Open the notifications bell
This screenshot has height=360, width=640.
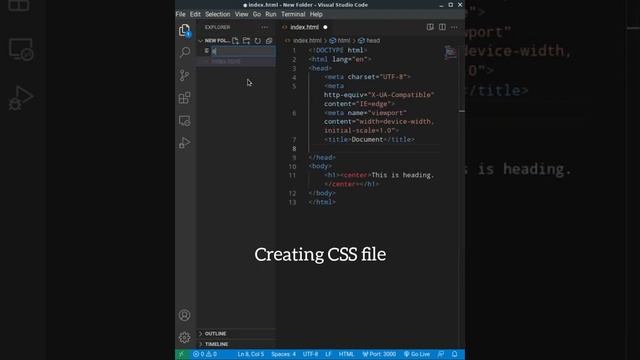(x=454, y=354)
